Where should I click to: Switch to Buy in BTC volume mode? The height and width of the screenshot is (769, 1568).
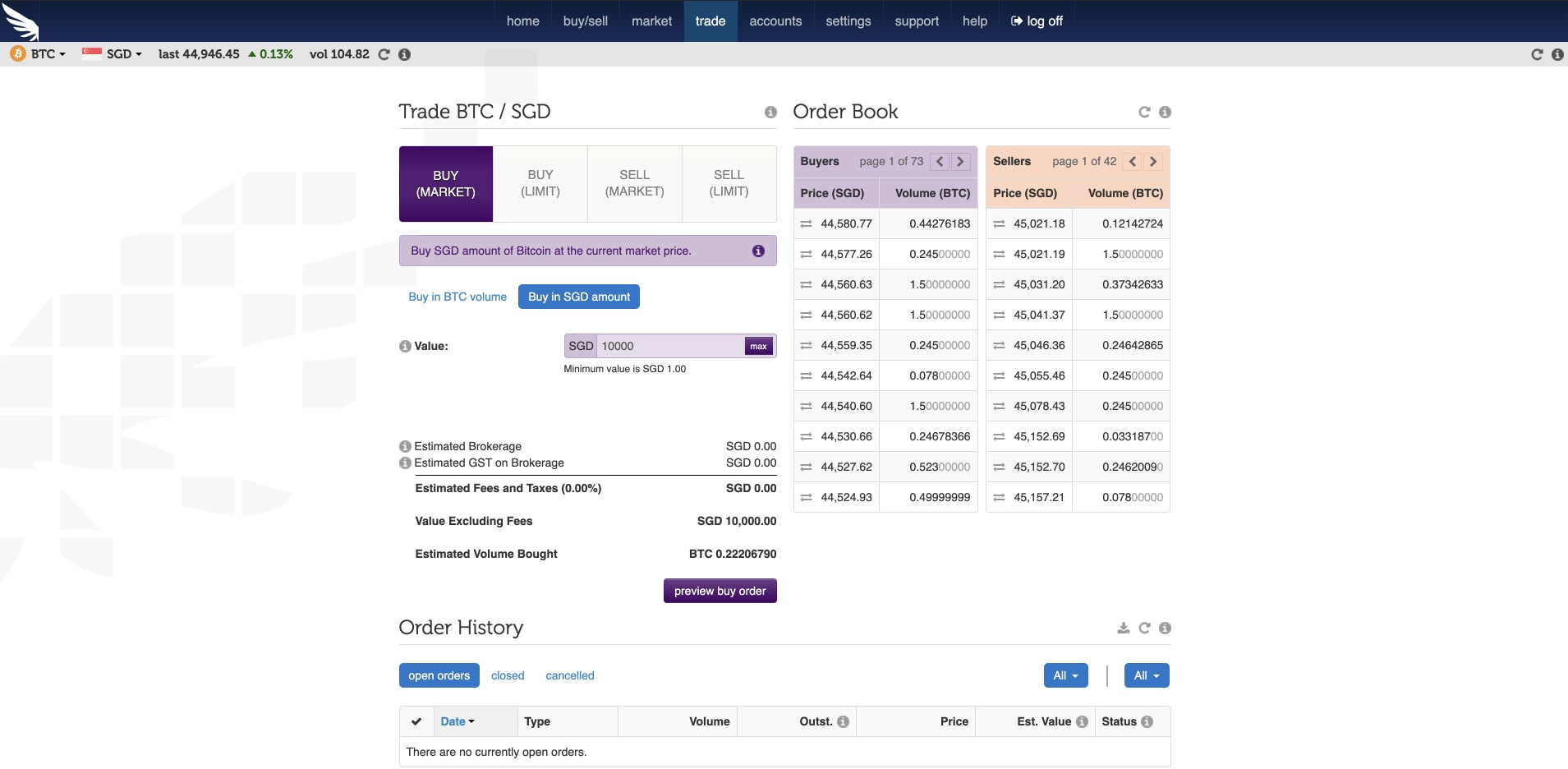458,297
